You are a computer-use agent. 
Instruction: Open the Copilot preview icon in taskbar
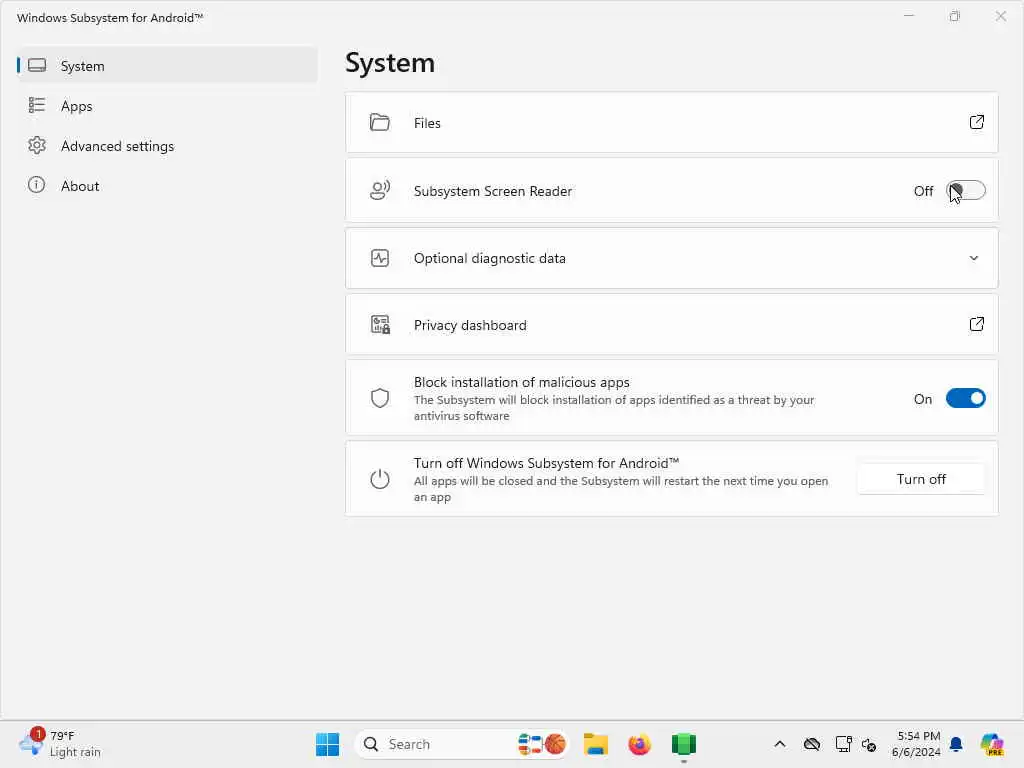992,744
